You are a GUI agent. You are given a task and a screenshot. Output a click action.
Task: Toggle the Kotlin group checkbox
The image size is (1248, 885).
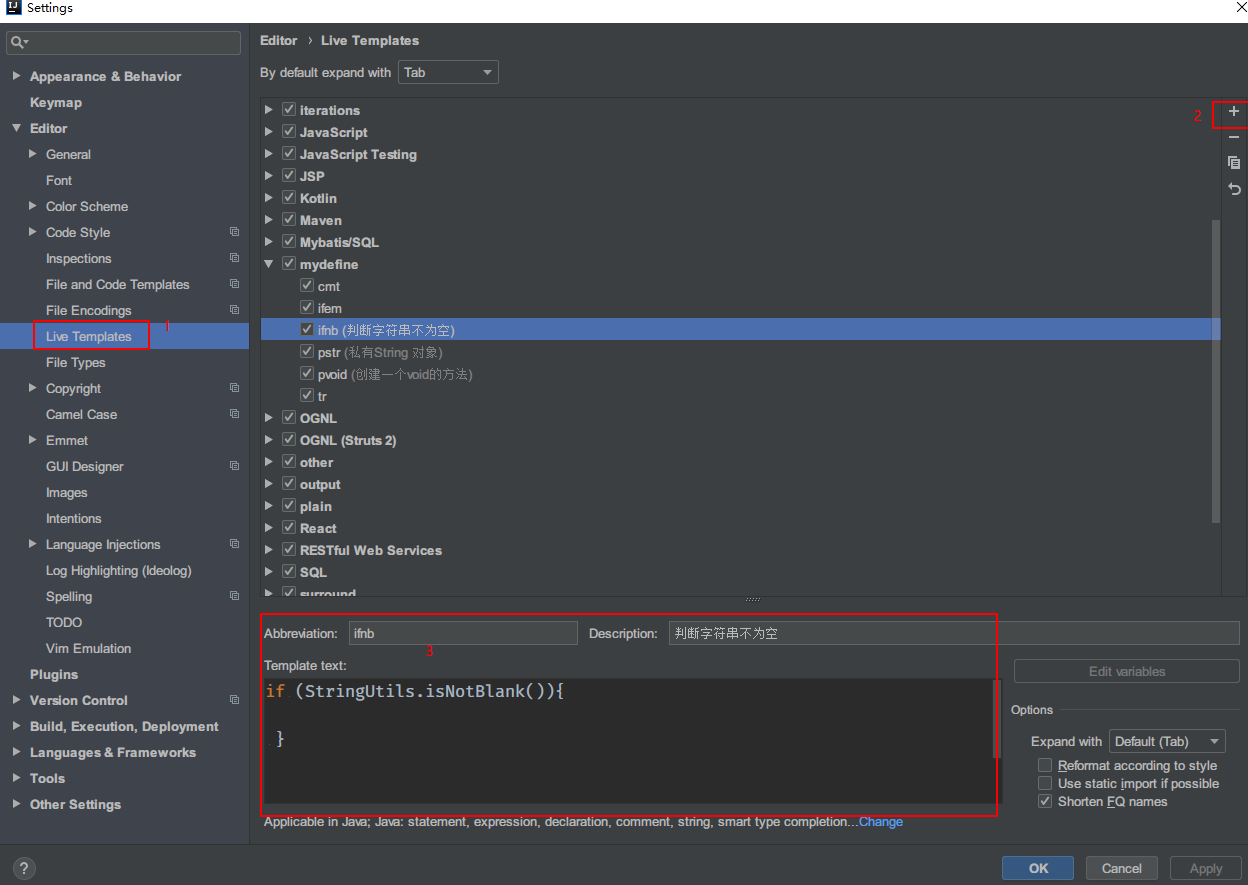pyautogui.click(x=289, y=198)
